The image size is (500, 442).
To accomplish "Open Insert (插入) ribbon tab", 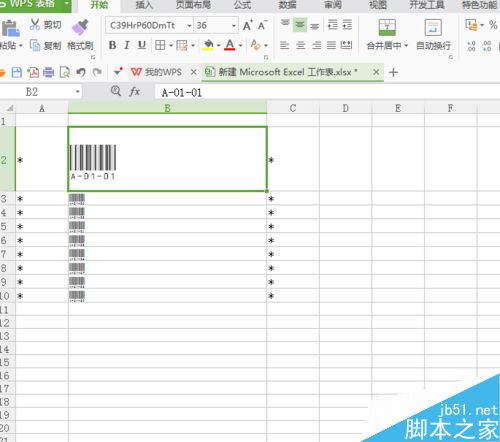I will click(144, 5).
